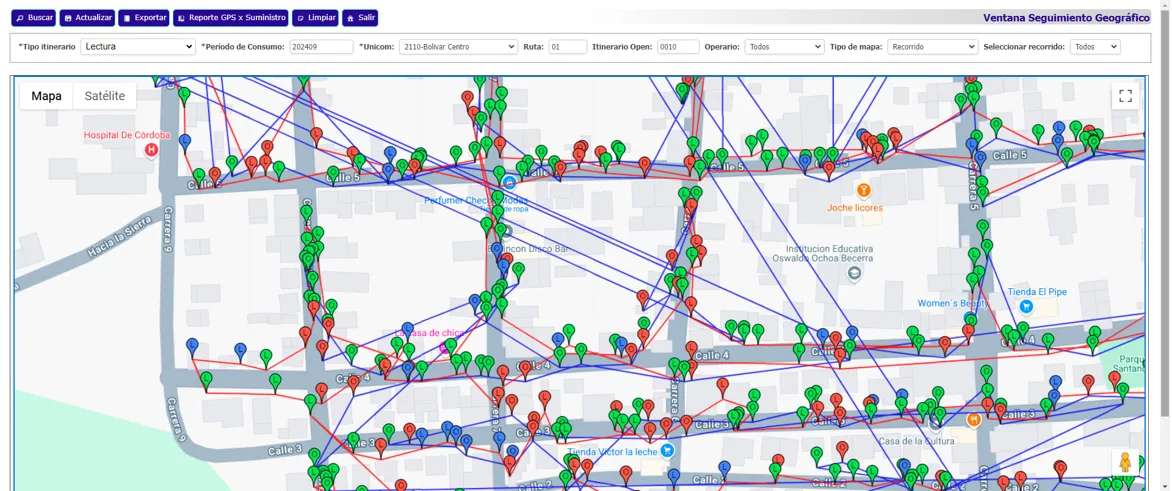Click the Período de Consumo input field
Screen dimensions: 1172x491
coord(321,47)
